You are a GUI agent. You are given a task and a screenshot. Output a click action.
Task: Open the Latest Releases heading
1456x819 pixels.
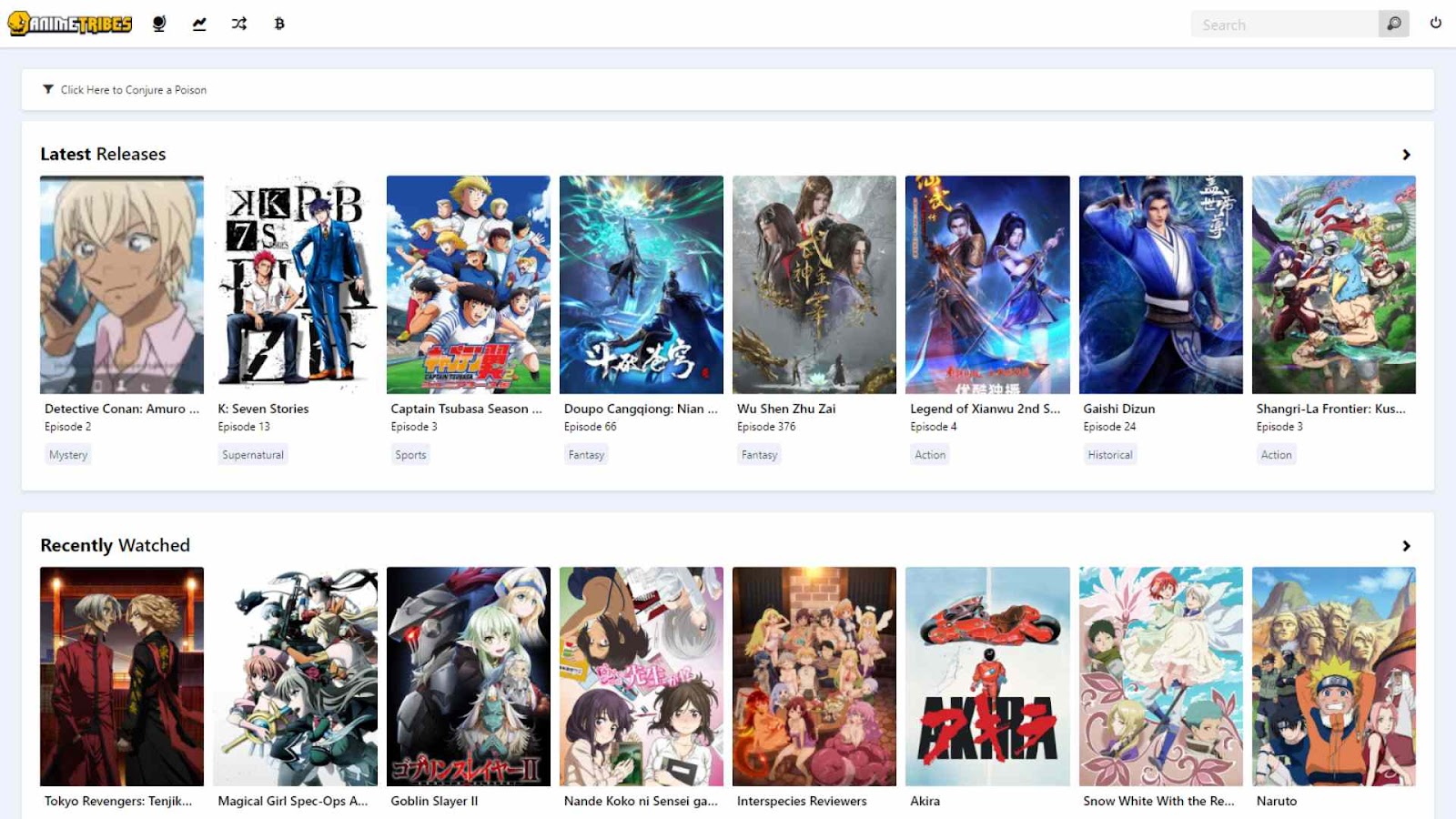point(103,154)
